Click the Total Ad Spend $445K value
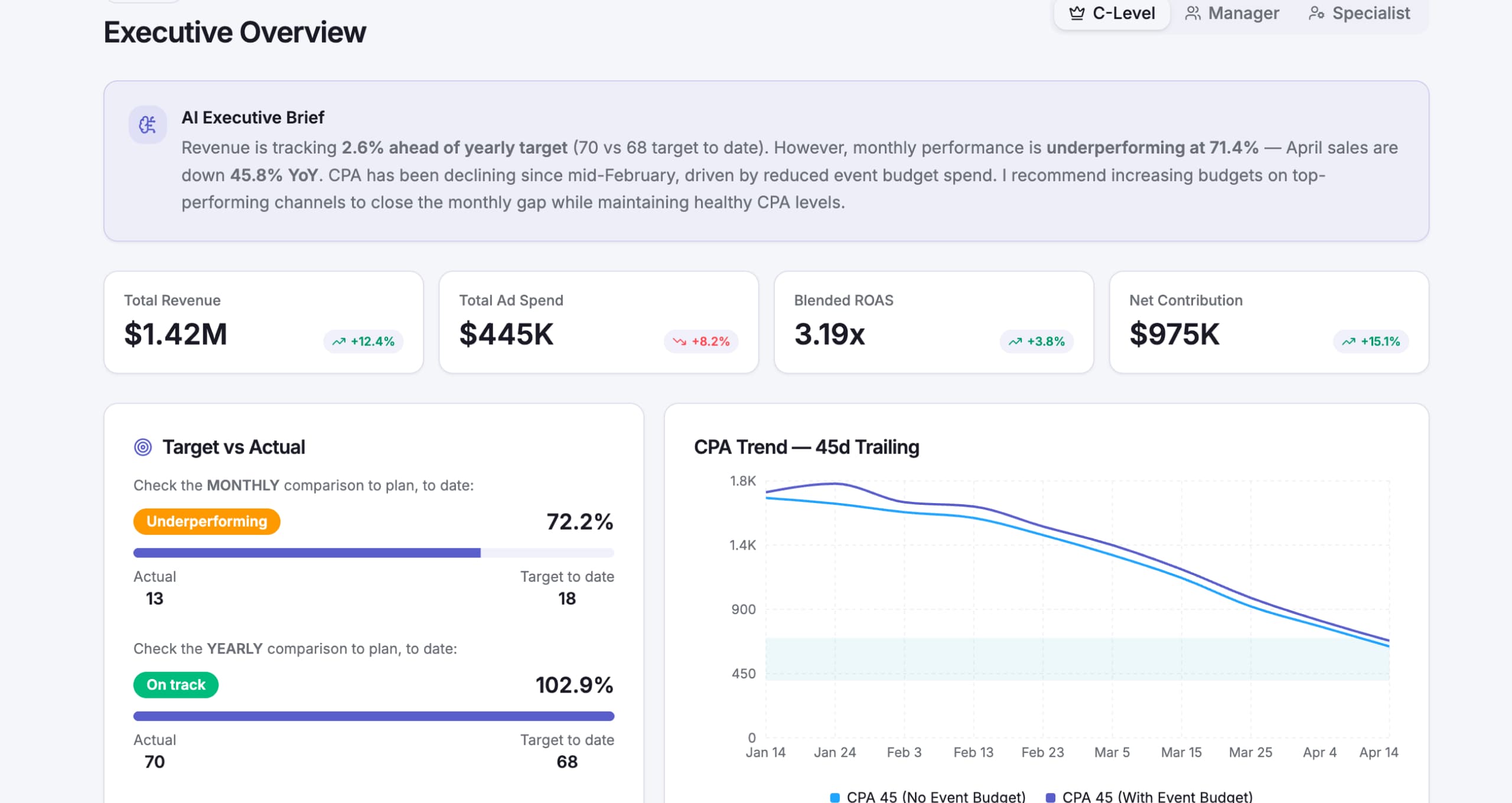 506,334
